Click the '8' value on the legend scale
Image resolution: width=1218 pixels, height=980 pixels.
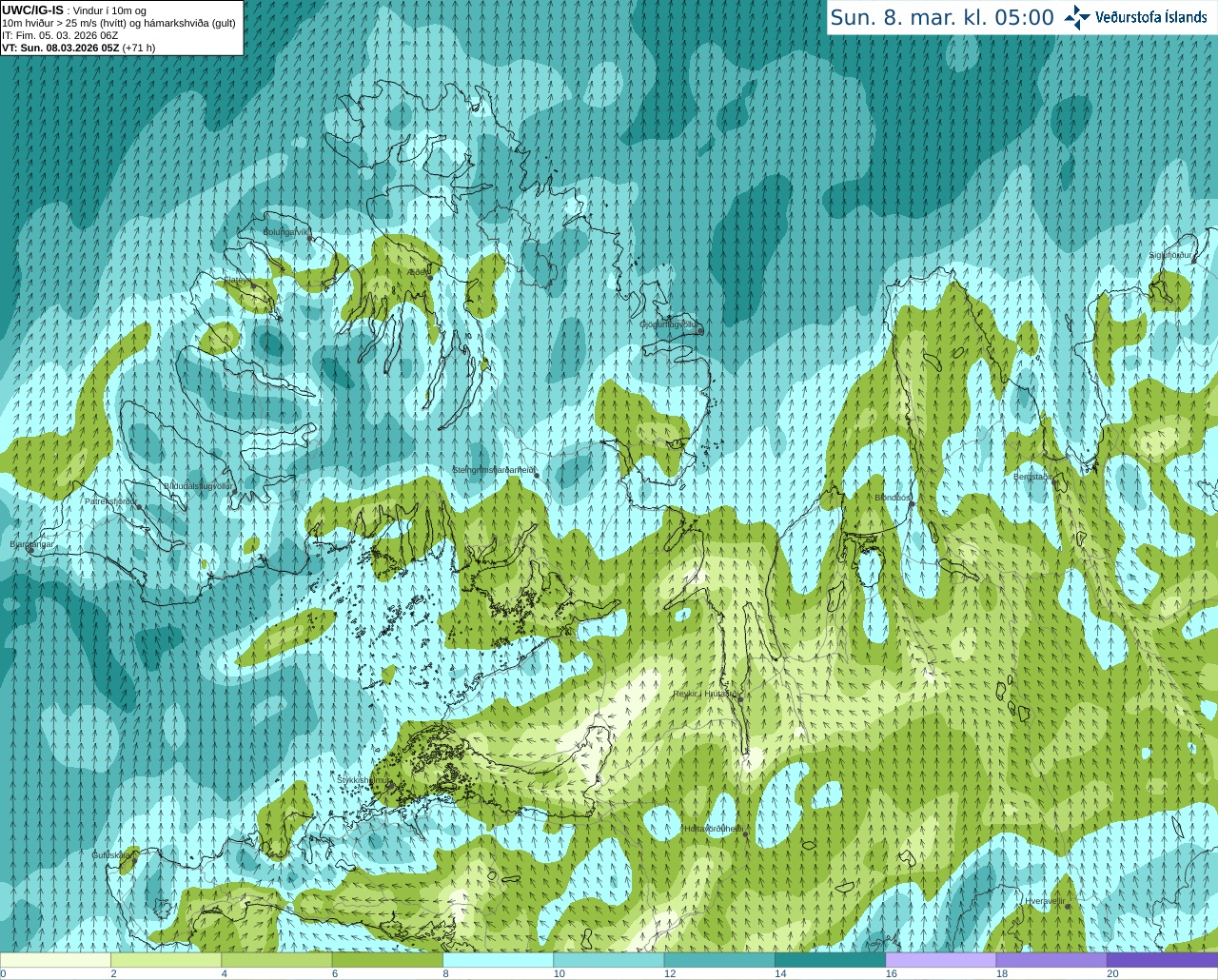[445, 973]
